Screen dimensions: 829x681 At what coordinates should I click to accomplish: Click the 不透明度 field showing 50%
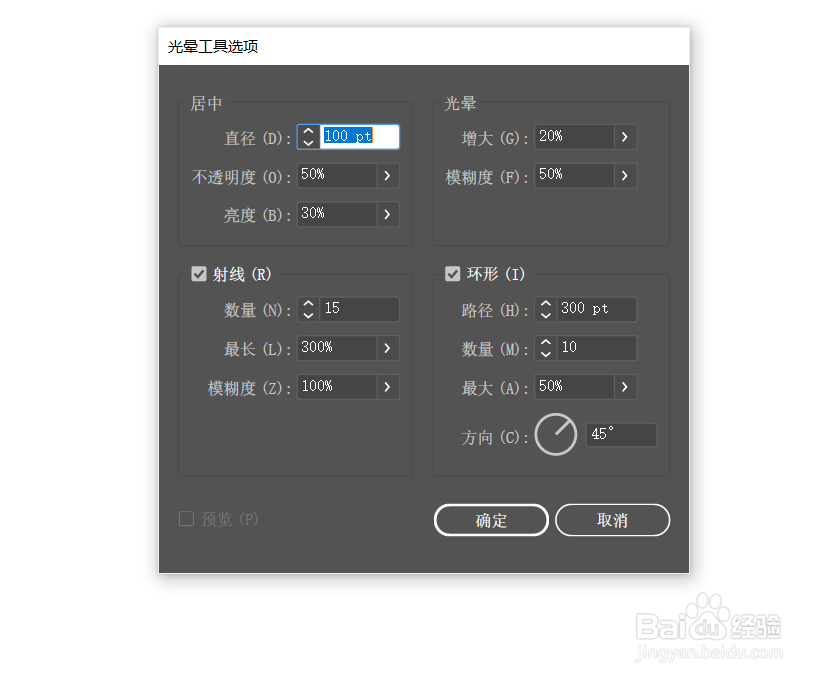tap(337, 176)
